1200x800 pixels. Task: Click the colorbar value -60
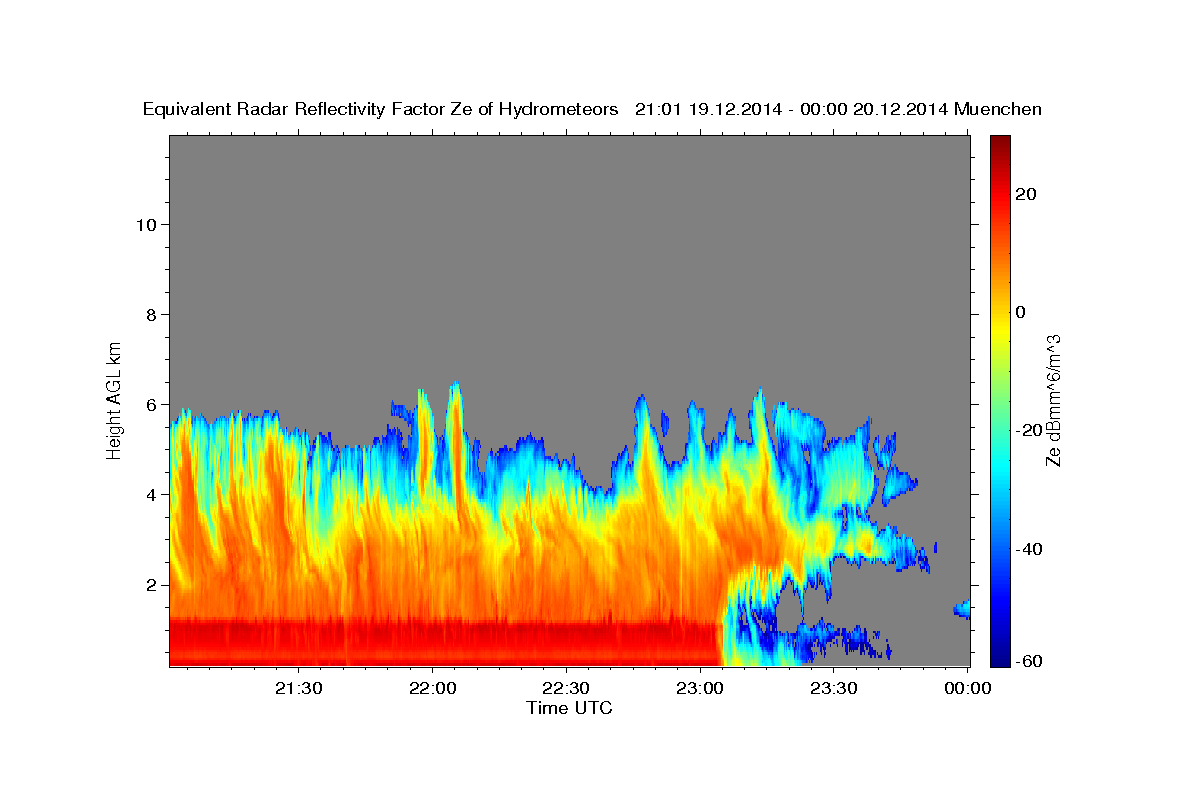[x=1029, y=662]
